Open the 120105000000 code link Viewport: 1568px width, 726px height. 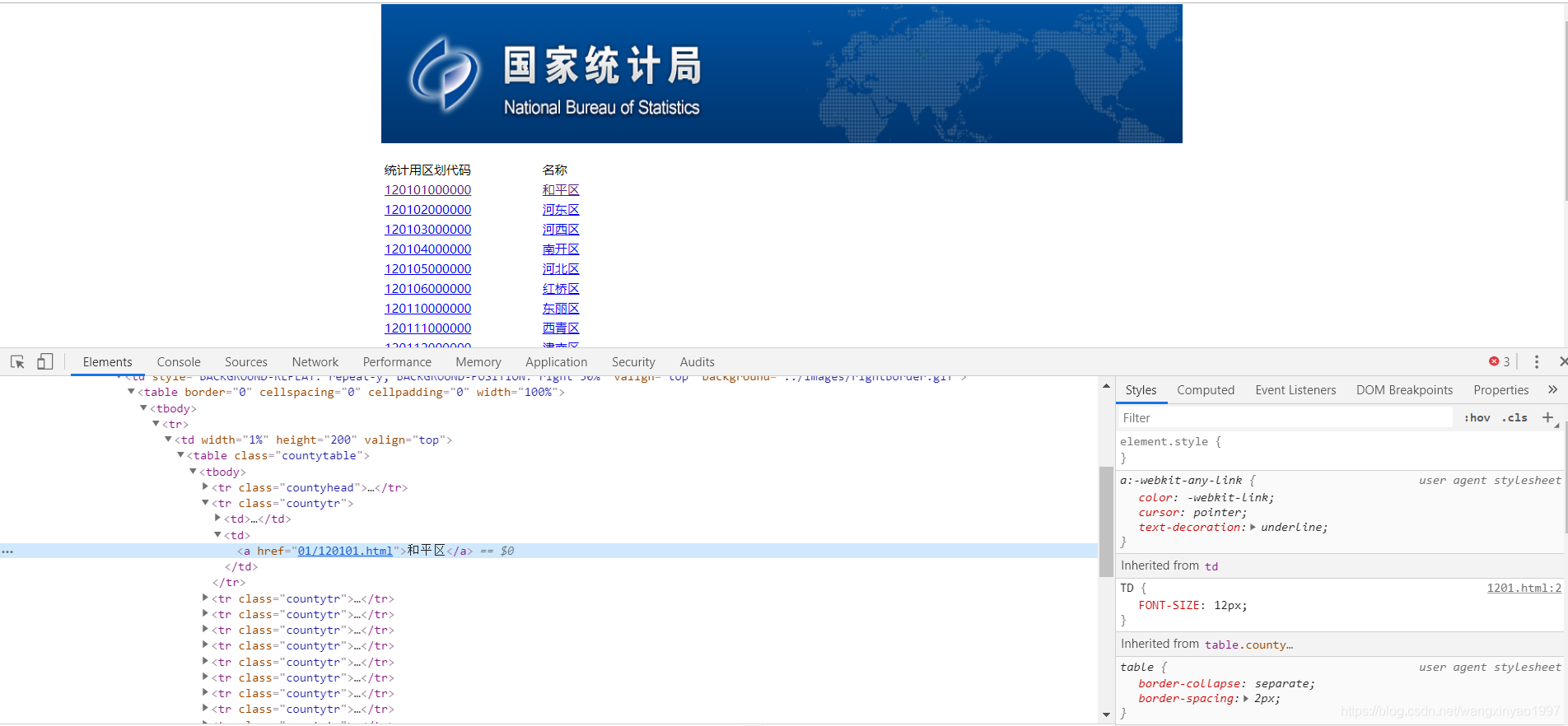point(428,269)
